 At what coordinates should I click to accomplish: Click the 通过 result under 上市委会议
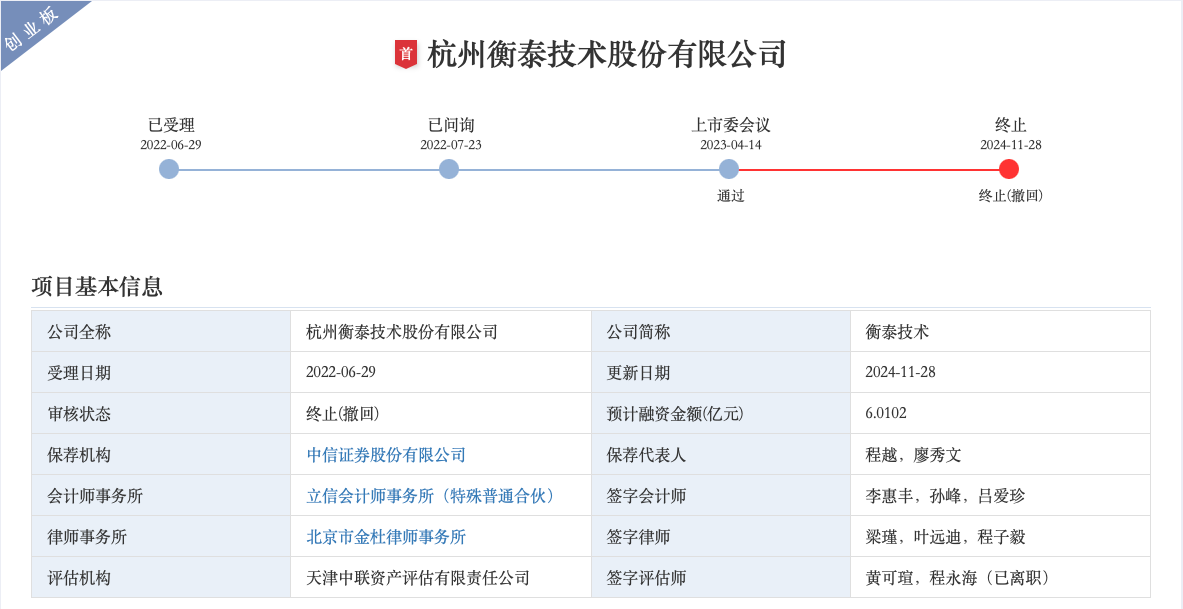pos(730,195)
